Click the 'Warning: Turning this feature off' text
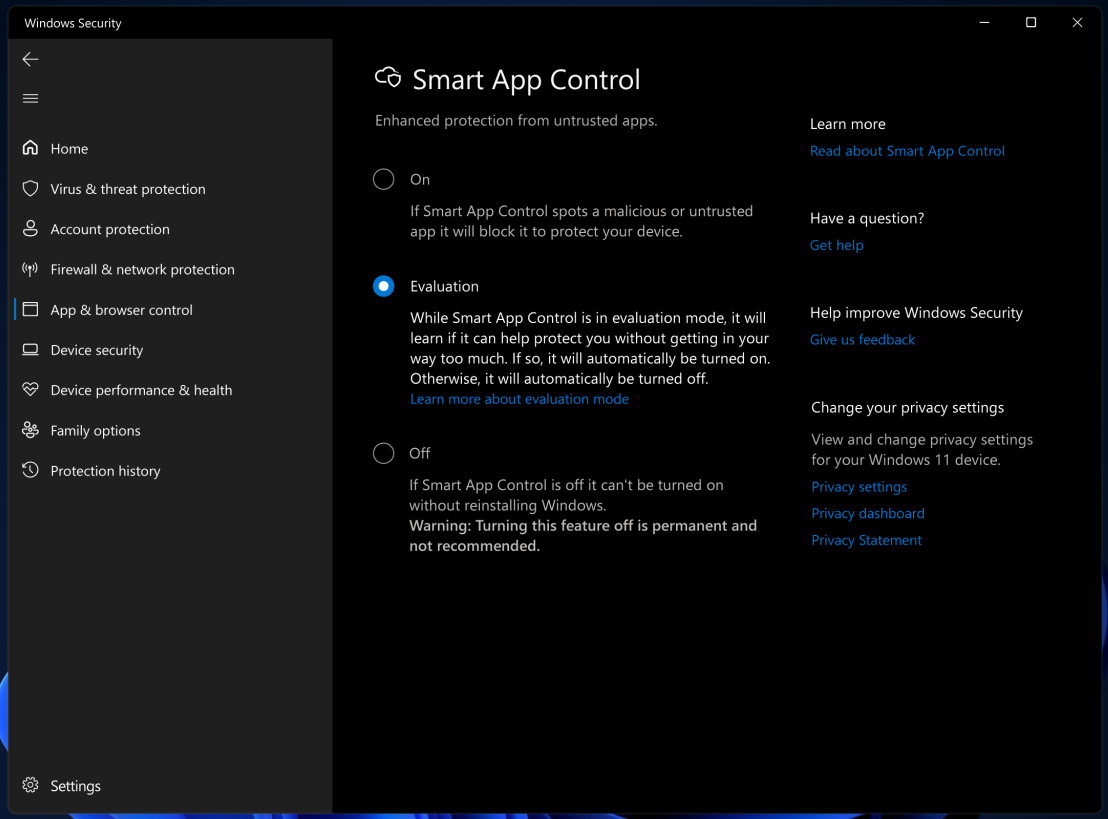This screenshot has width=1108, height=819. tap(526, 526)
